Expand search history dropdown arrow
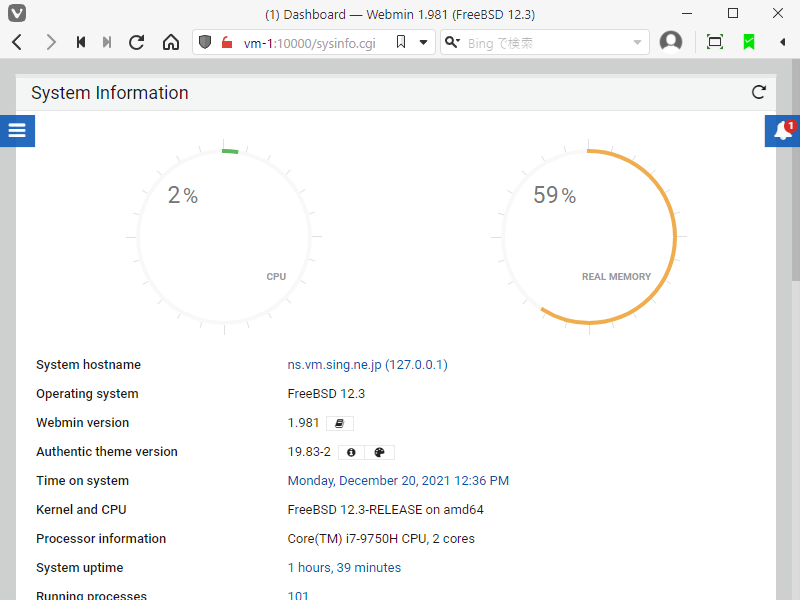The image size is (800, 600). (x=637, y=43)
